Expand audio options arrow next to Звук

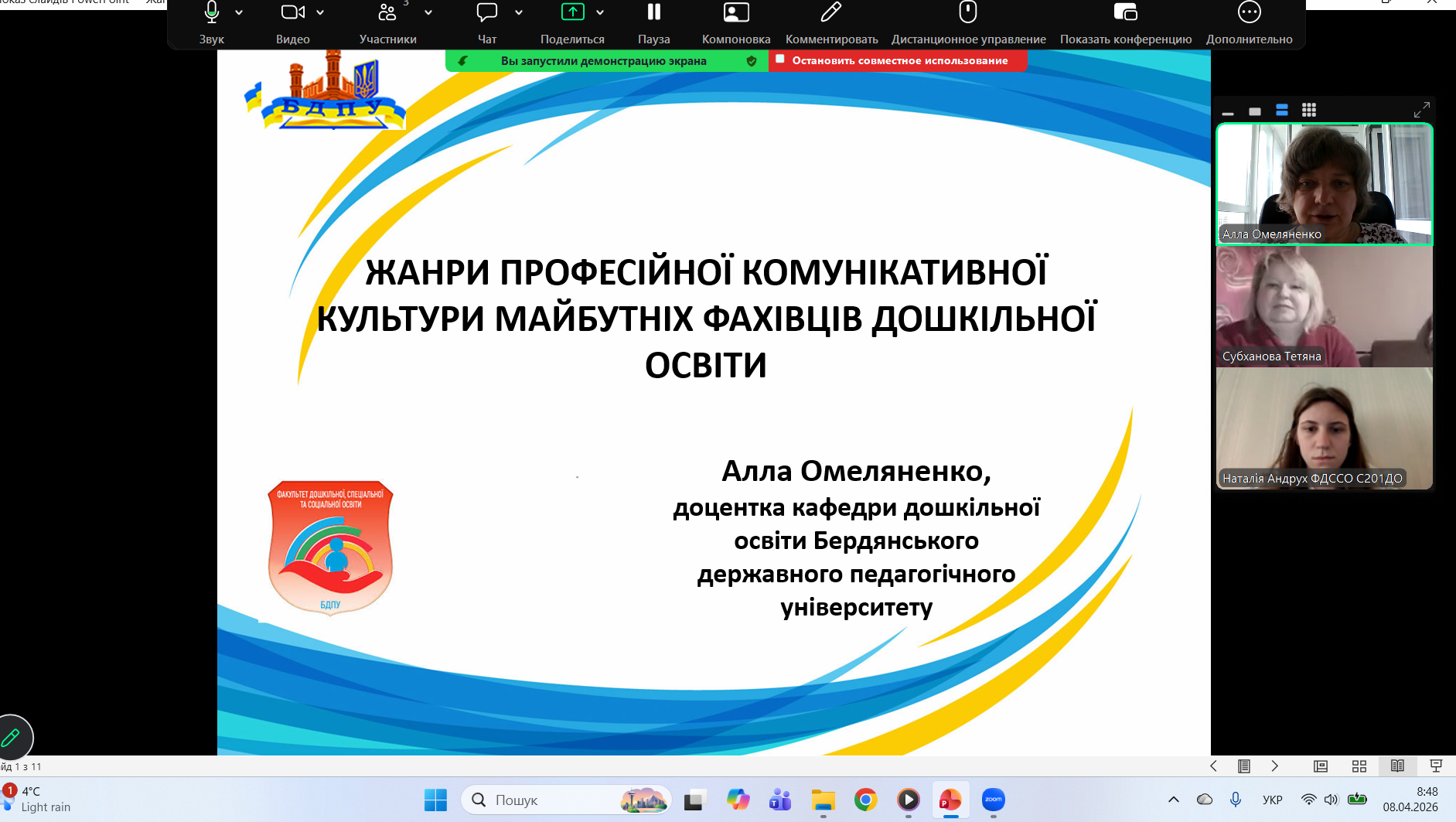click(239, 12)
